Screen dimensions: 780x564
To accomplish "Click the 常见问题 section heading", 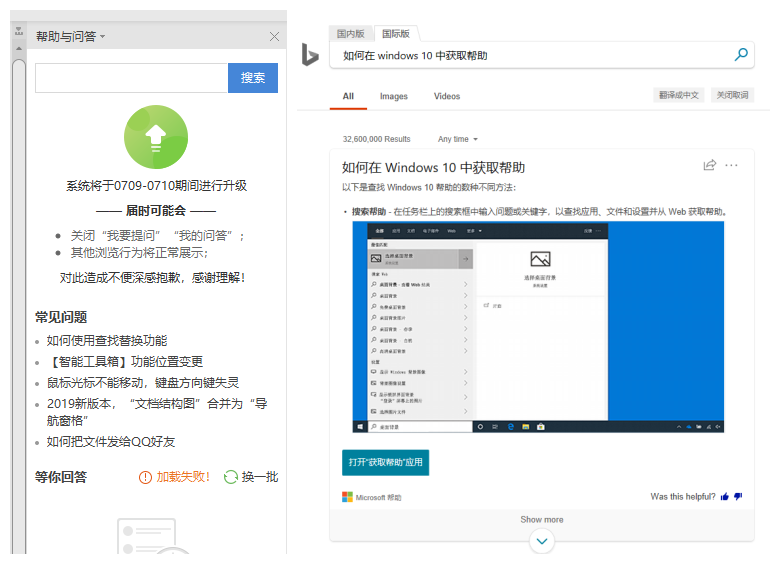I will [x=61, y=317].
